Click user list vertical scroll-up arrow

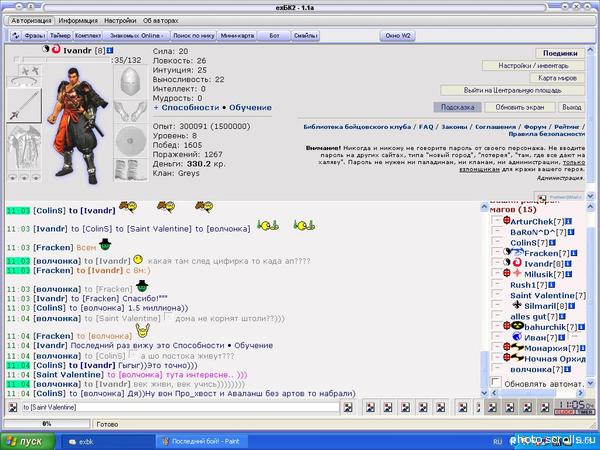pos(590,207)
